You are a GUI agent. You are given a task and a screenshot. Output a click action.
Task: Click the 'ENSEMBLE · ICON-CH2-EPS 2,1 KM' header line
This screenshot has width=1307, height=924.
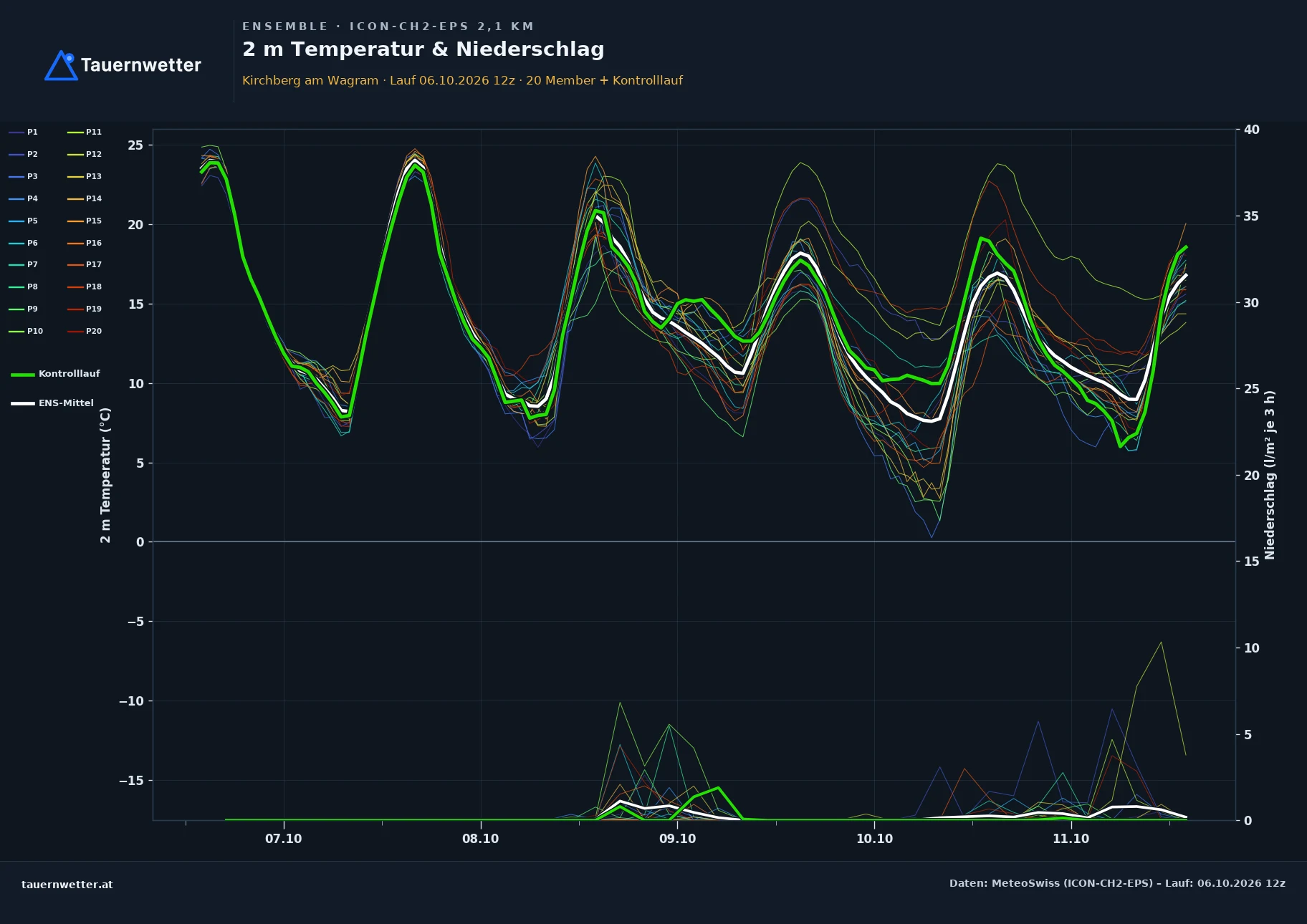pos(388,27)
